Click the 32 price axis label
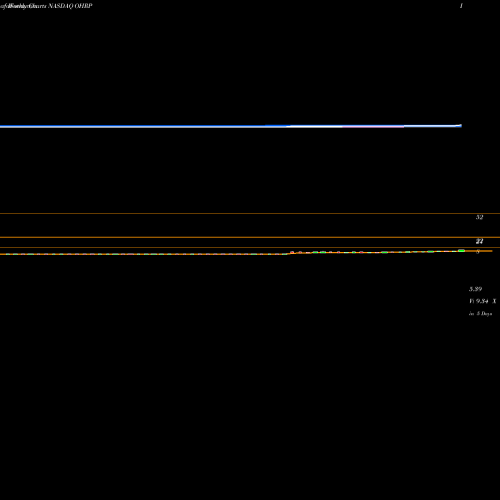 point(479,217)
